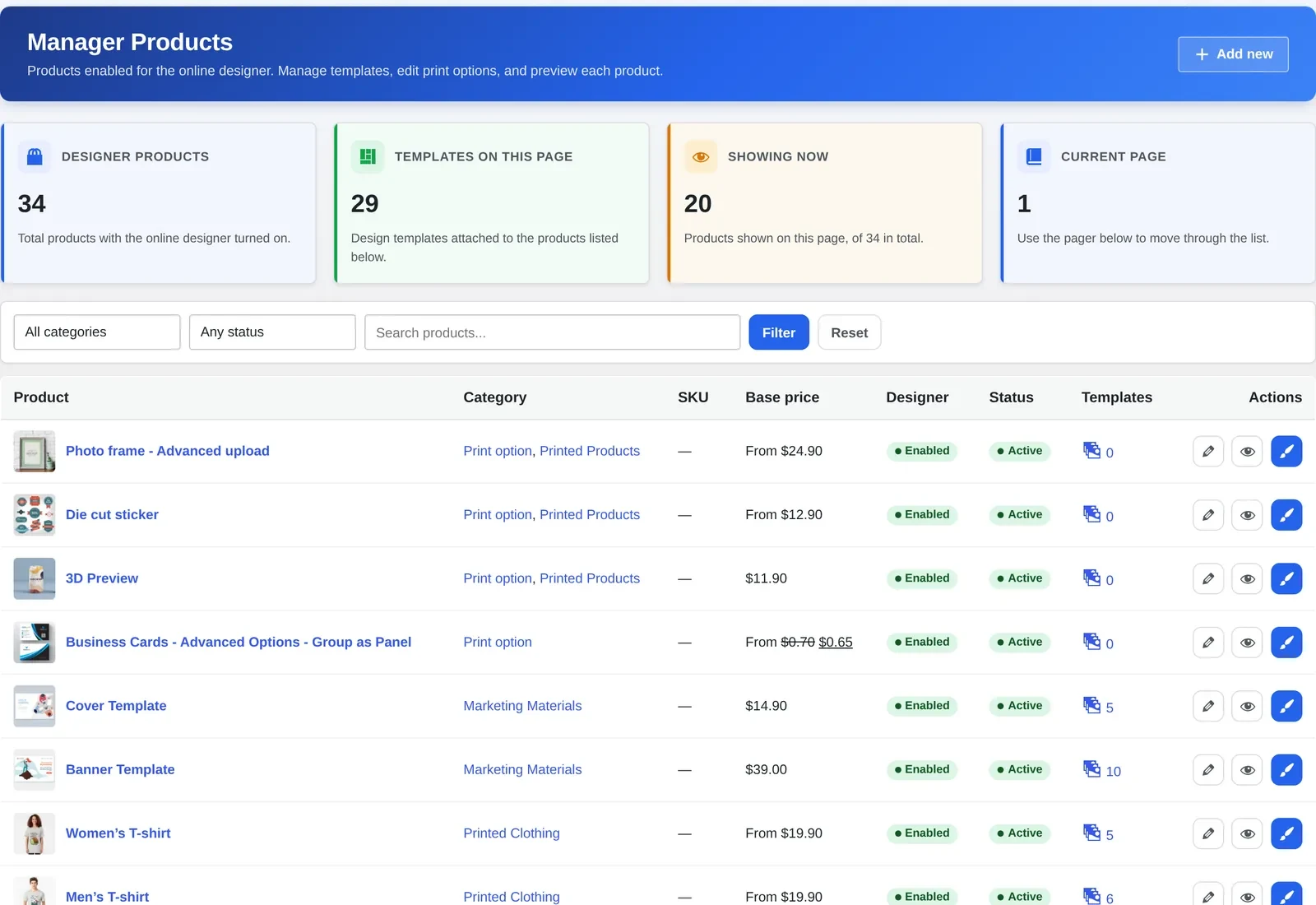
Task: Click the Templates column header
Action: tap(1117, 397)
